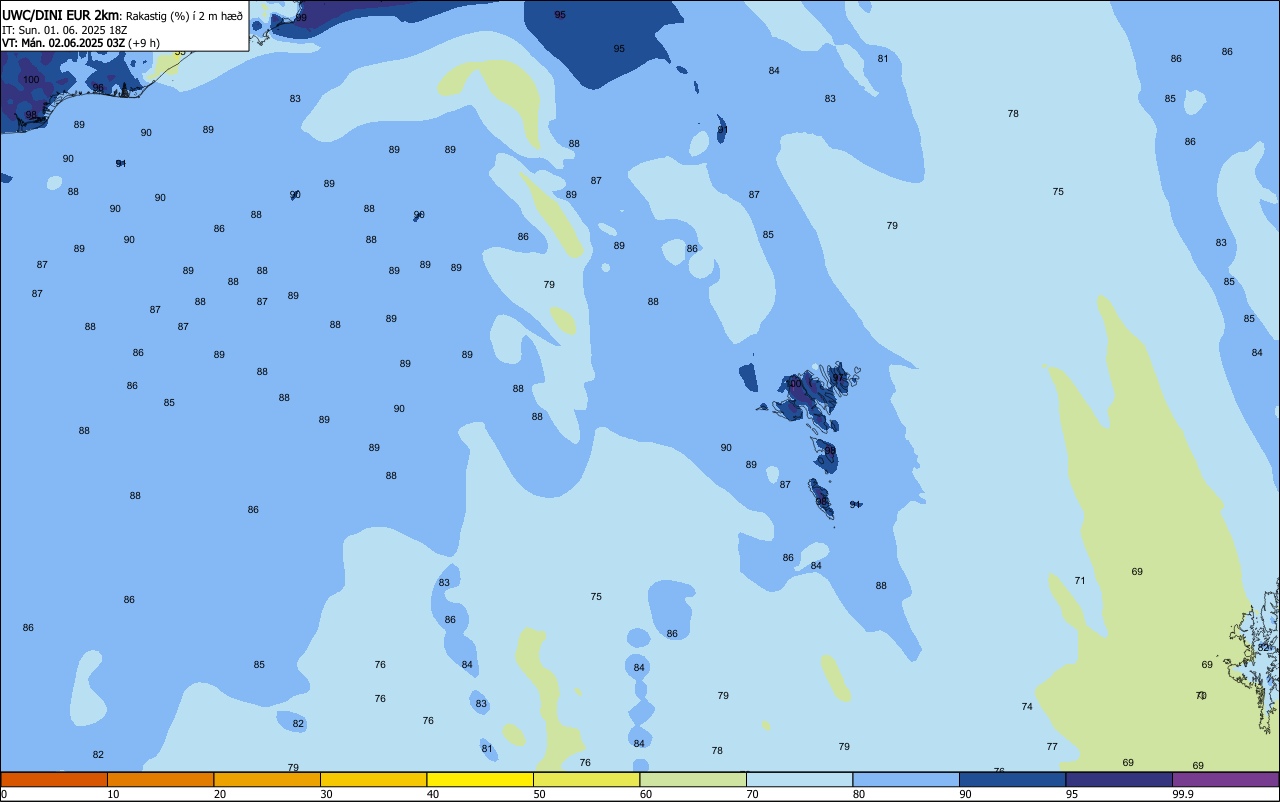
Task: Click the legend tick label "99.9"
Action: 1182,794
